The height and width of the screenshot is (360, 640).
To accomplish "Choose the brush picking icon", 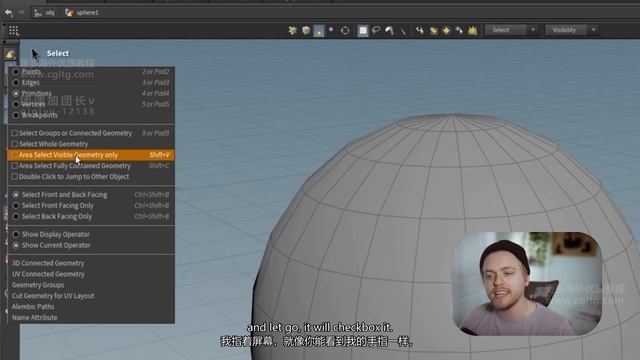I will point(389,30).
